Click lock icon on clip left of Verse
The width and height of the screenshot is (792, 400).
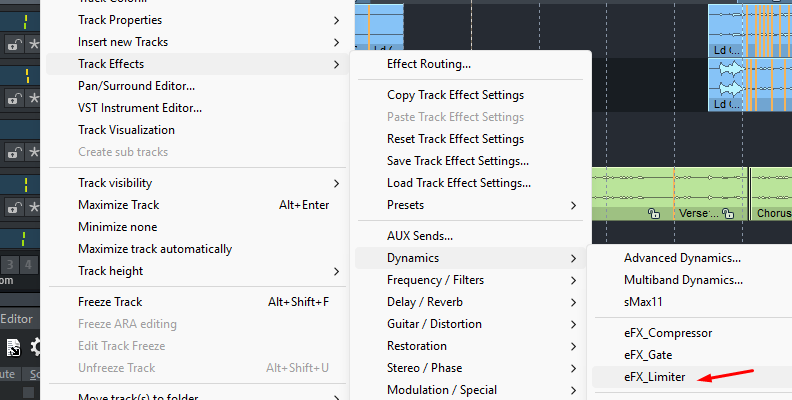(x=653, y=213)
